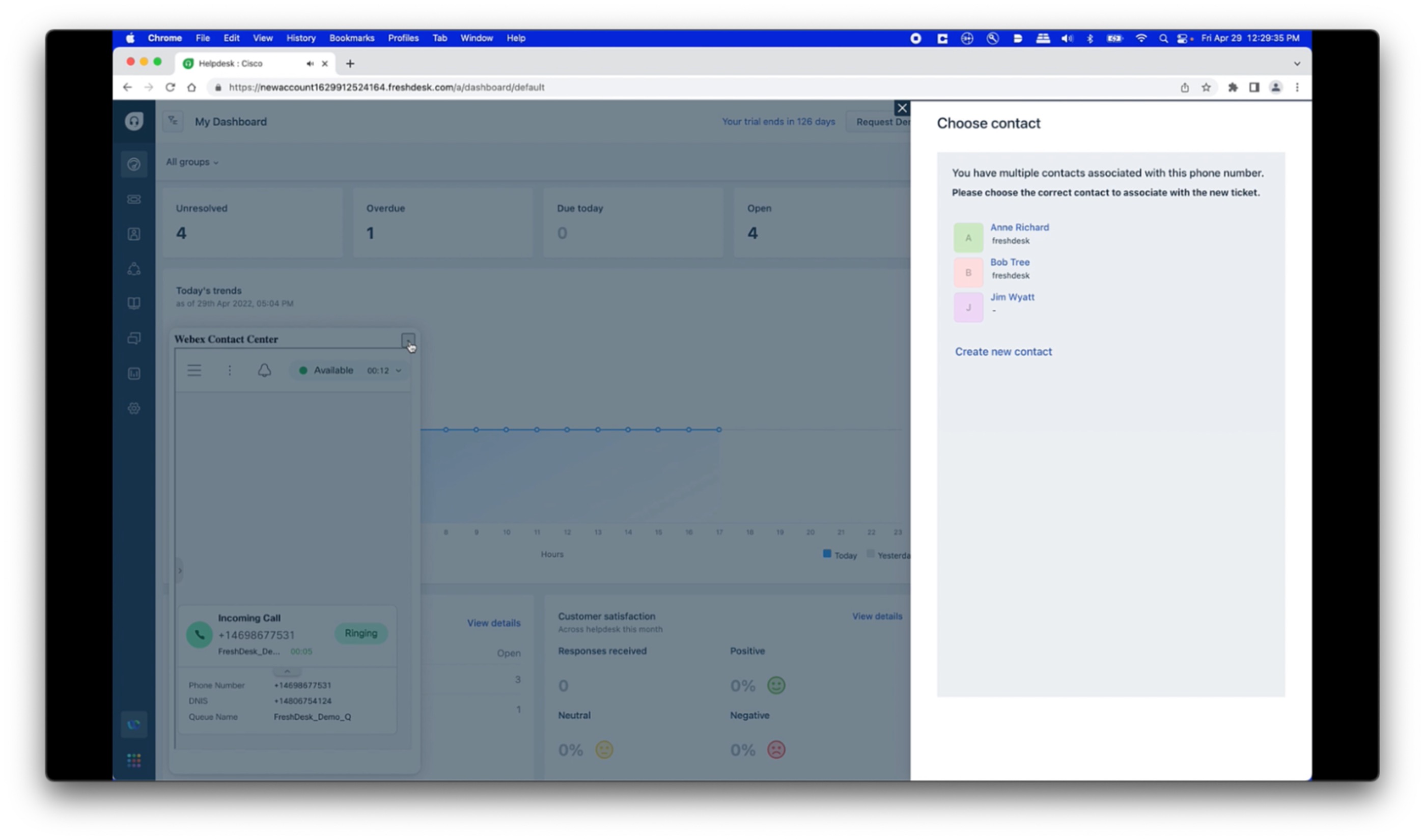Open the Bookmarks menu
1423x840 pixels.
pyautogui.click(x=351, y=38)
